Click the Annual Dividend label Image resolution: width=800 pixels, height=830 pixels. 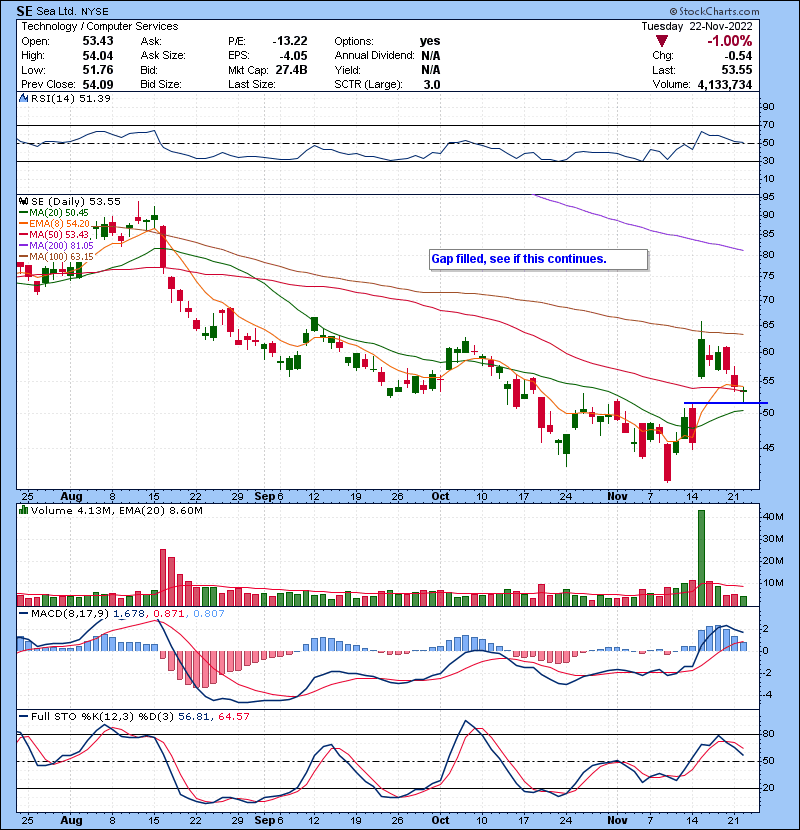(x=374, y=56)
